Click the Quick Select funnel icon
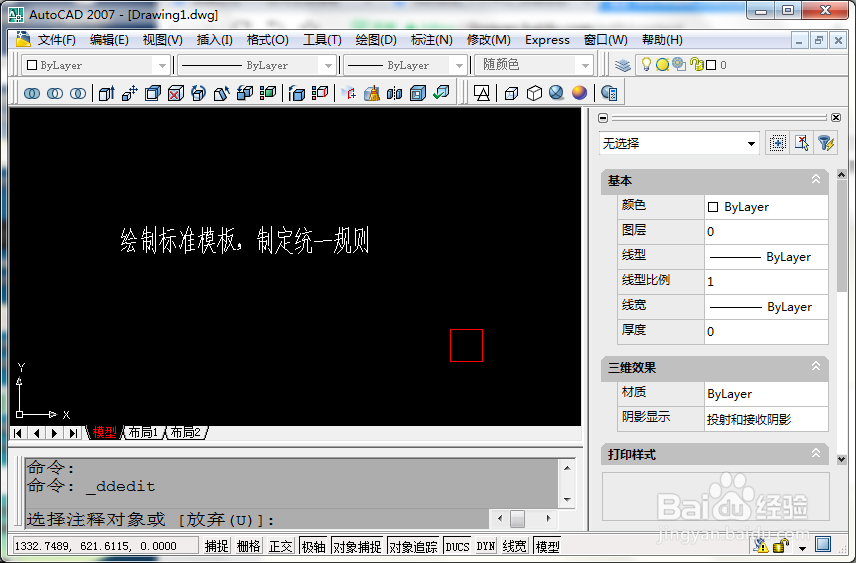856x563 pixels. click(826, 144)
